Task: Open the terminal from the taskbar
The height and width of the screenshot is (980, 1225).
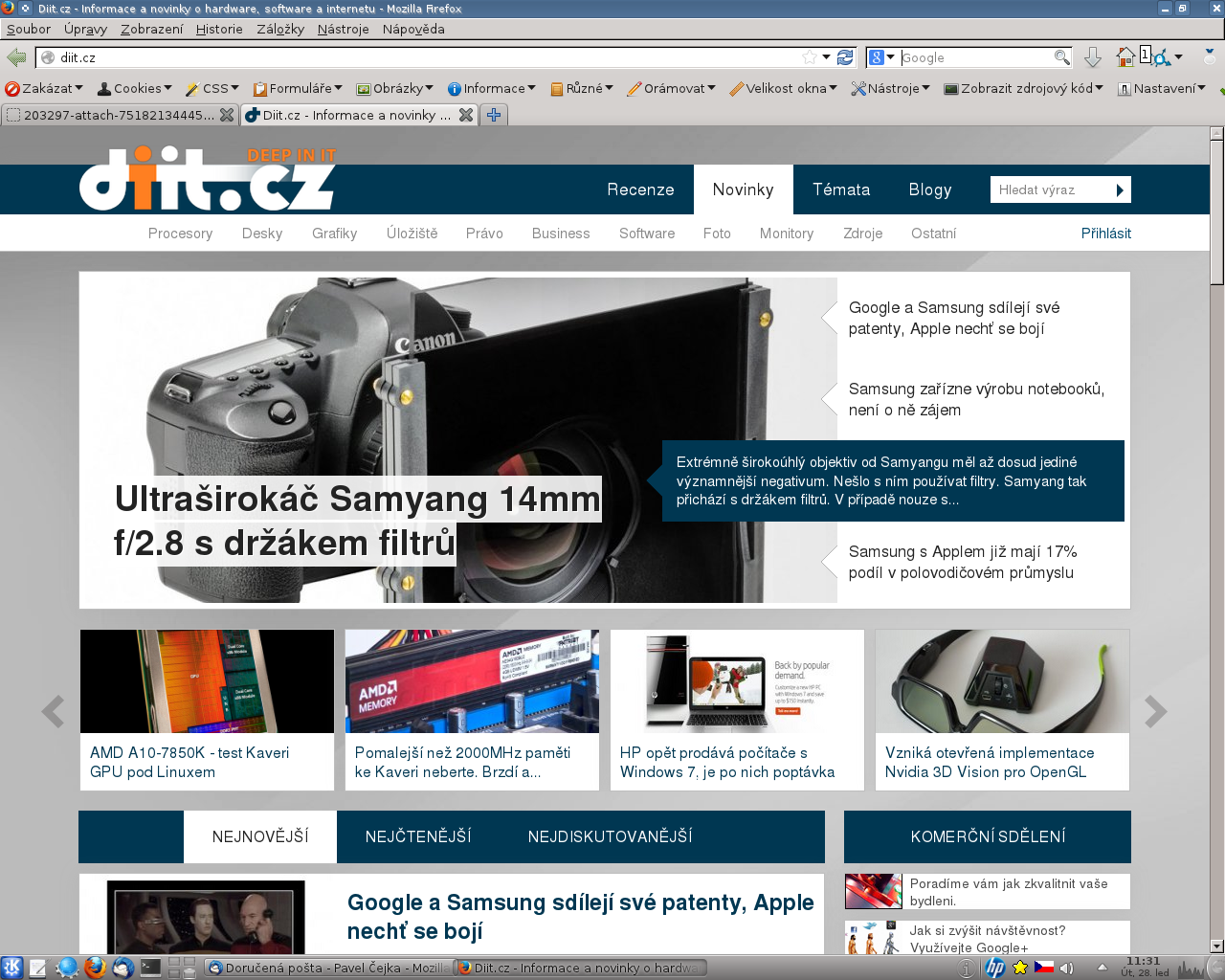Action: click(150, 968)
